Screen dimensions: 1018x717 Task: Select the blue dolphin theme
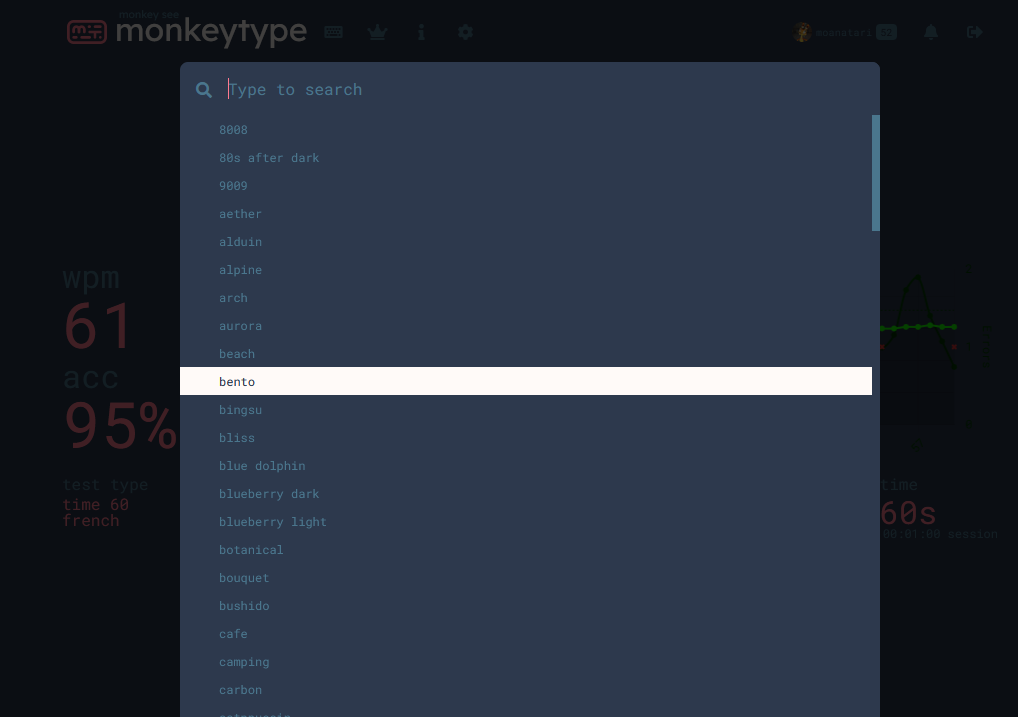[262, 465]
